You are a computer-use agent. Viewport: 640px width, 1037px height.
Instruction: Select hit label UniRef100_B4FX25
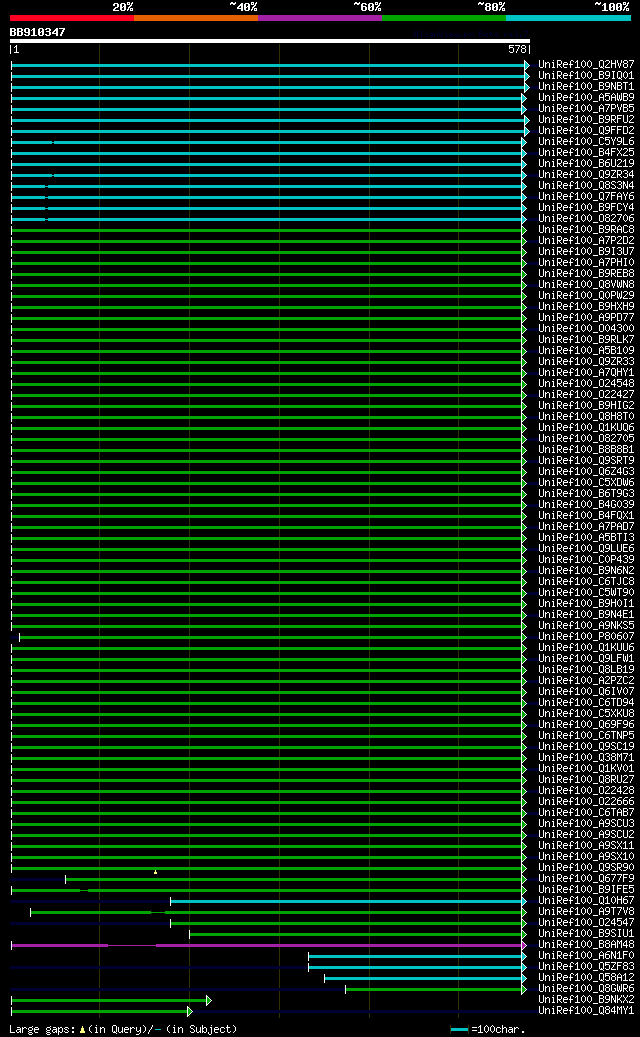click(x=586, y=153)
